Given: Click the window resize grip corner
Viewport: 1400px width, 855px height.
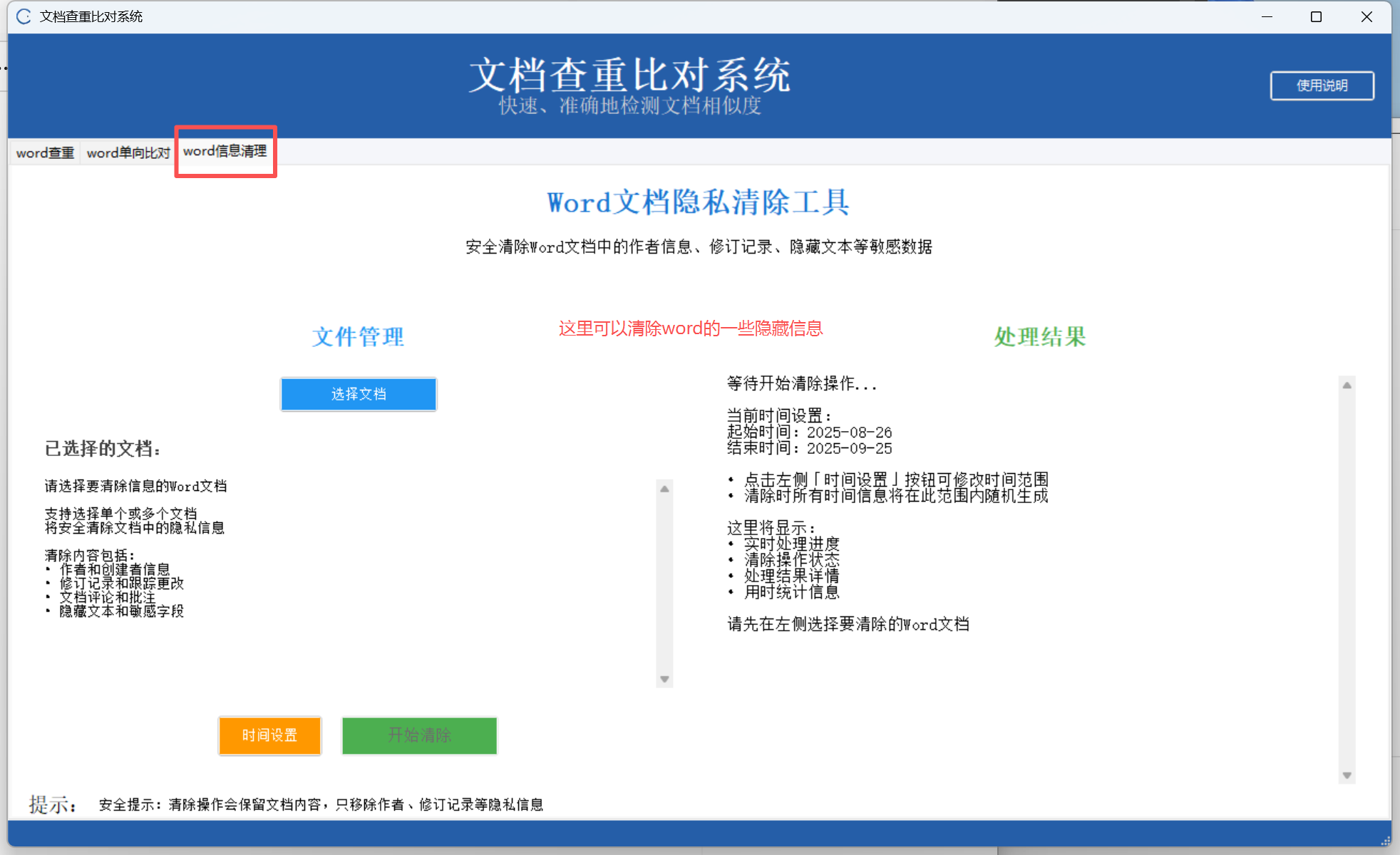Looking at the screenshot, I should (1386, 841).
